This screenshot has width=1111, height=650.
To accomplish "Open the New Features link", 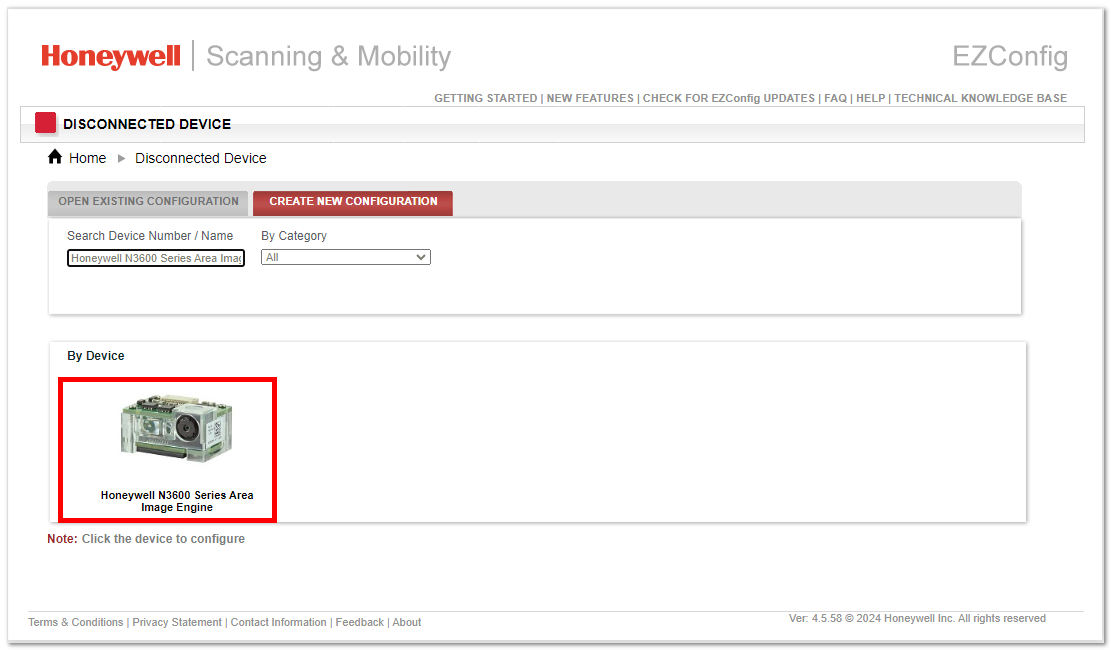I will [x=590, y=98].
